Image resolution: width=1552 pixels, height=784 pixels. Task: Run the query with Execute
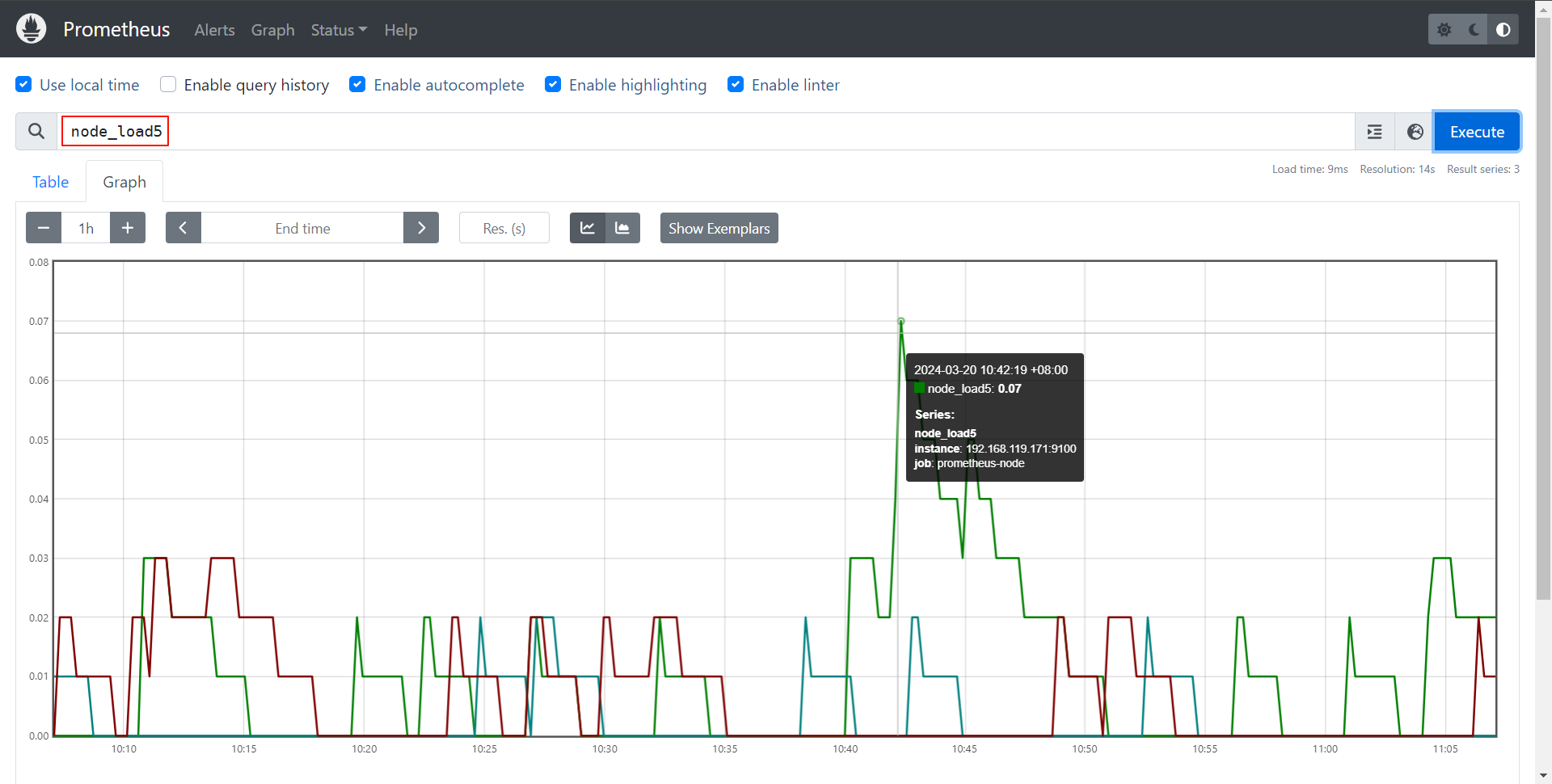[1477, 132]
